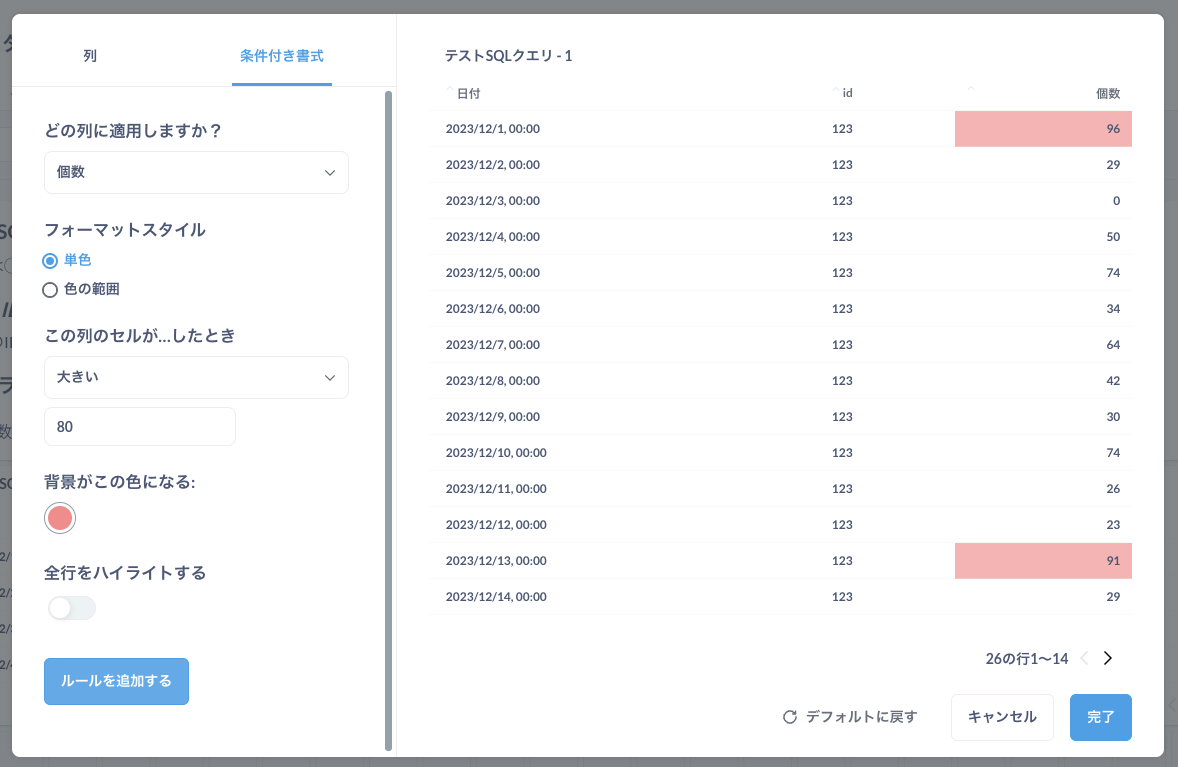The width and height of the screenshot is (1178, 767).
Task: Select the 単色 format style option
Action: [49, 260]
